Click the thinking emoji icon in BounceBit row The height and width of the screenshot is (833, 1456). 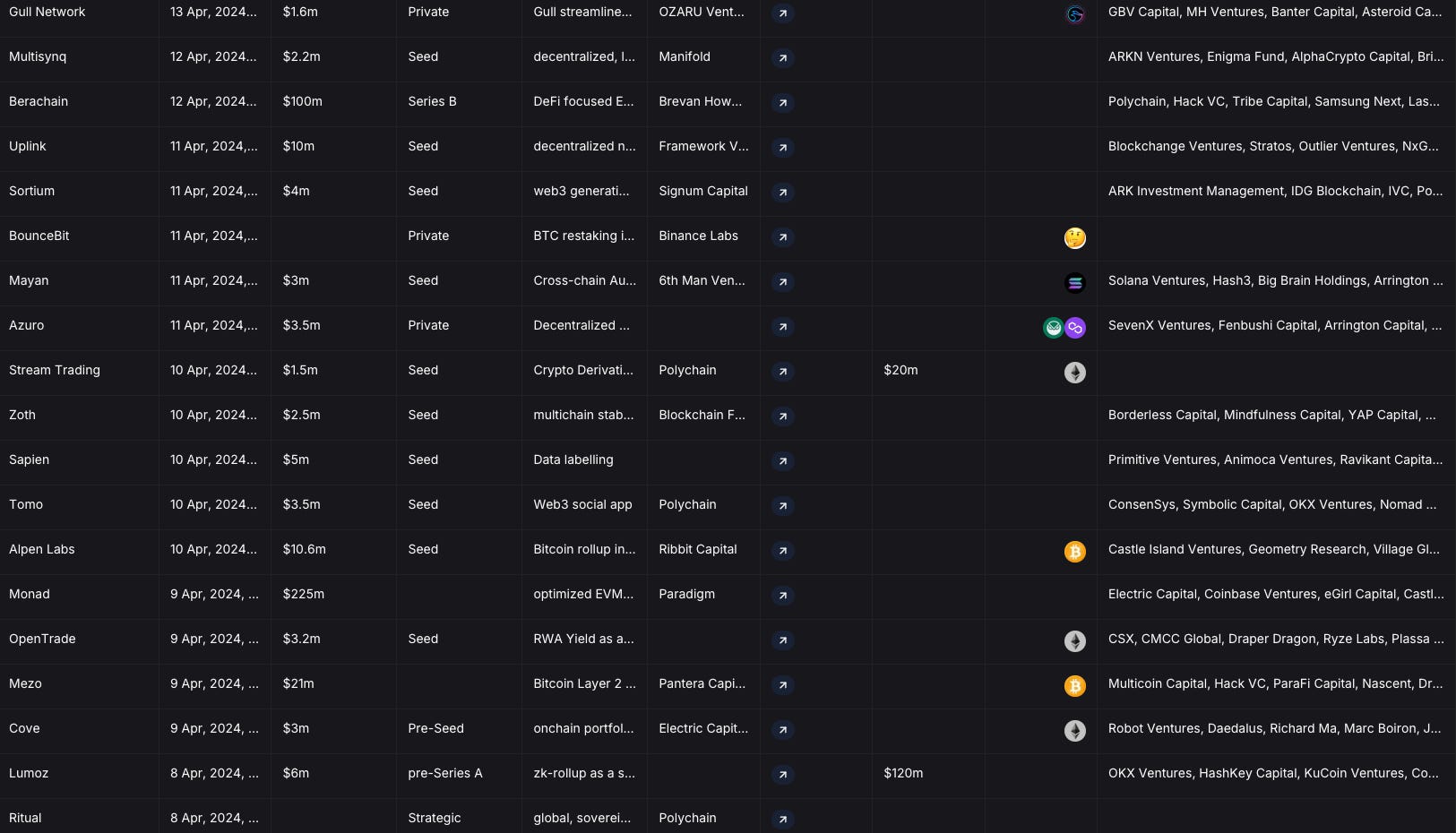[1075, 238]
